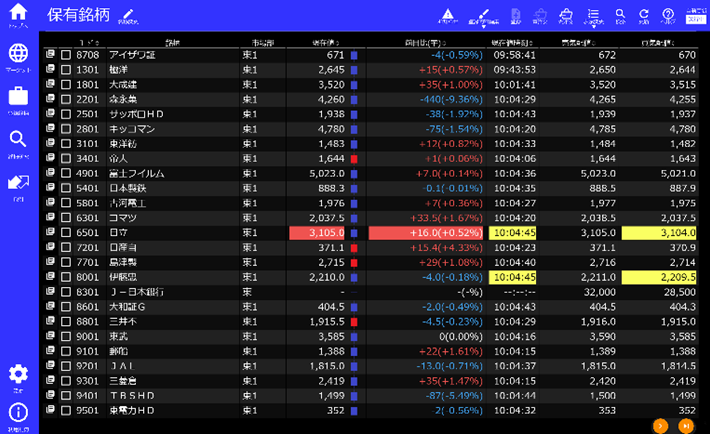710x434 pixels.
Task: Tick the checkbox for 6301 コマツ
Action: 66,218
